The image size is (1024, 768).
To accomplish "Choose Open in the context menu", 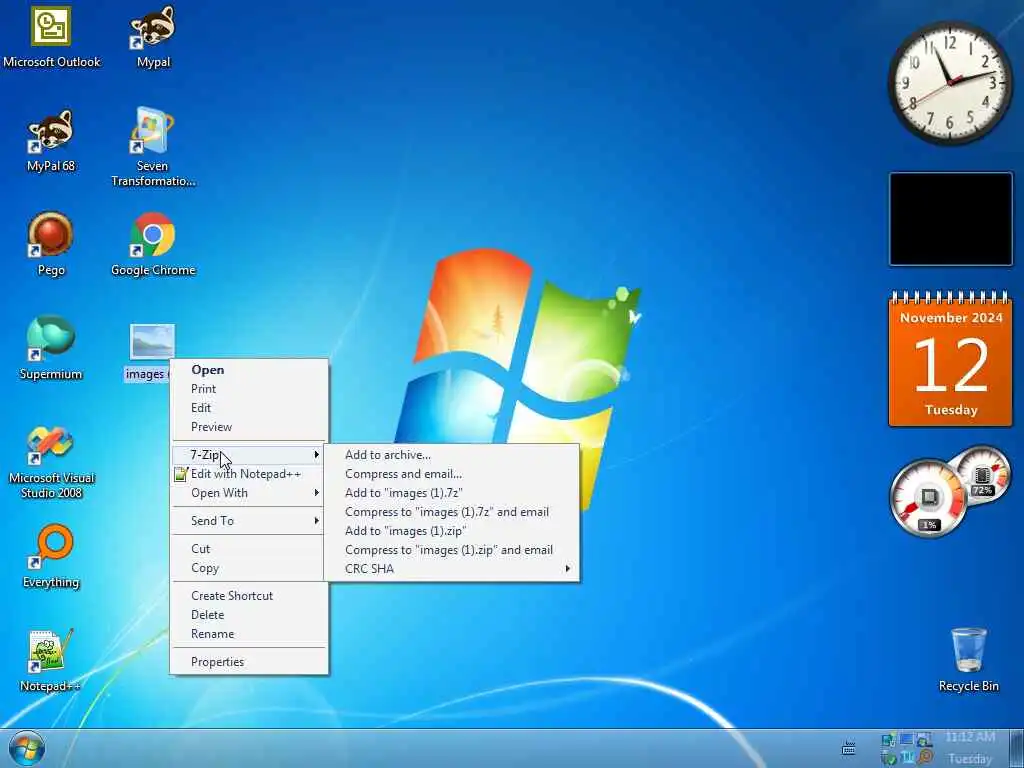I will click(249, 370).
